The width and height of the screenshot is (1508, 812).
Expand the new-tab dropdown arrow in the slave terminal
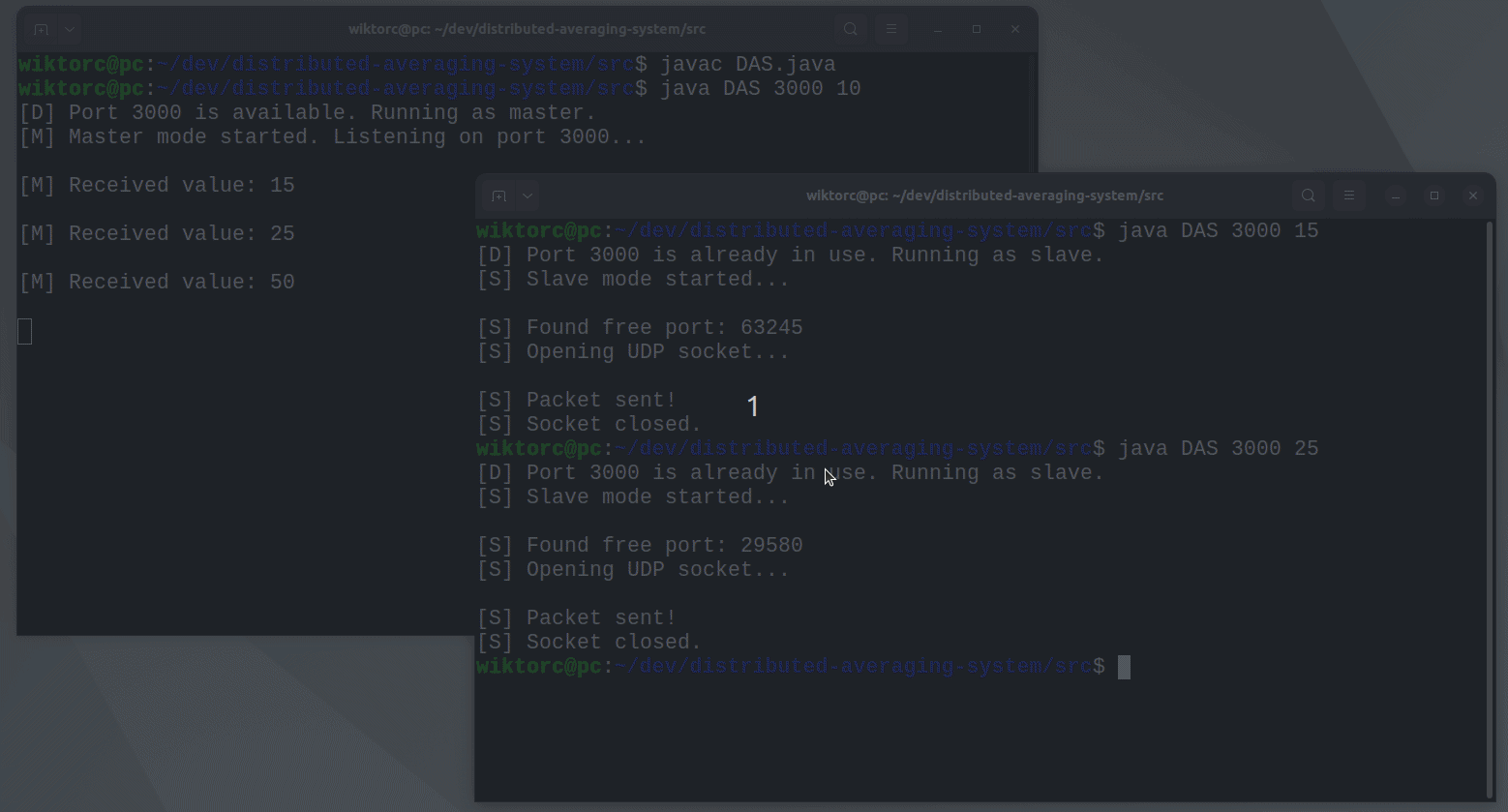pyautogui.click(x=528, y=195)
